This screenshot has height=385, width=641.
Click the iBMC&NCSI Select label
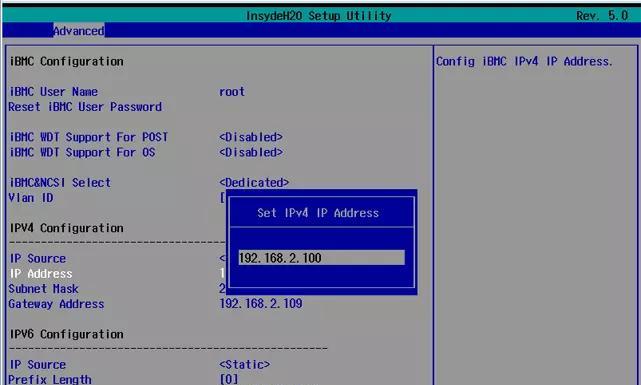point(60,182)
